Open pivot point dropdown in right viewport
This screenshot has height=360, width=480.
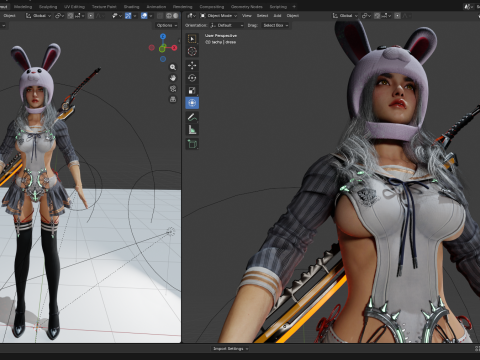coord(366,16)
